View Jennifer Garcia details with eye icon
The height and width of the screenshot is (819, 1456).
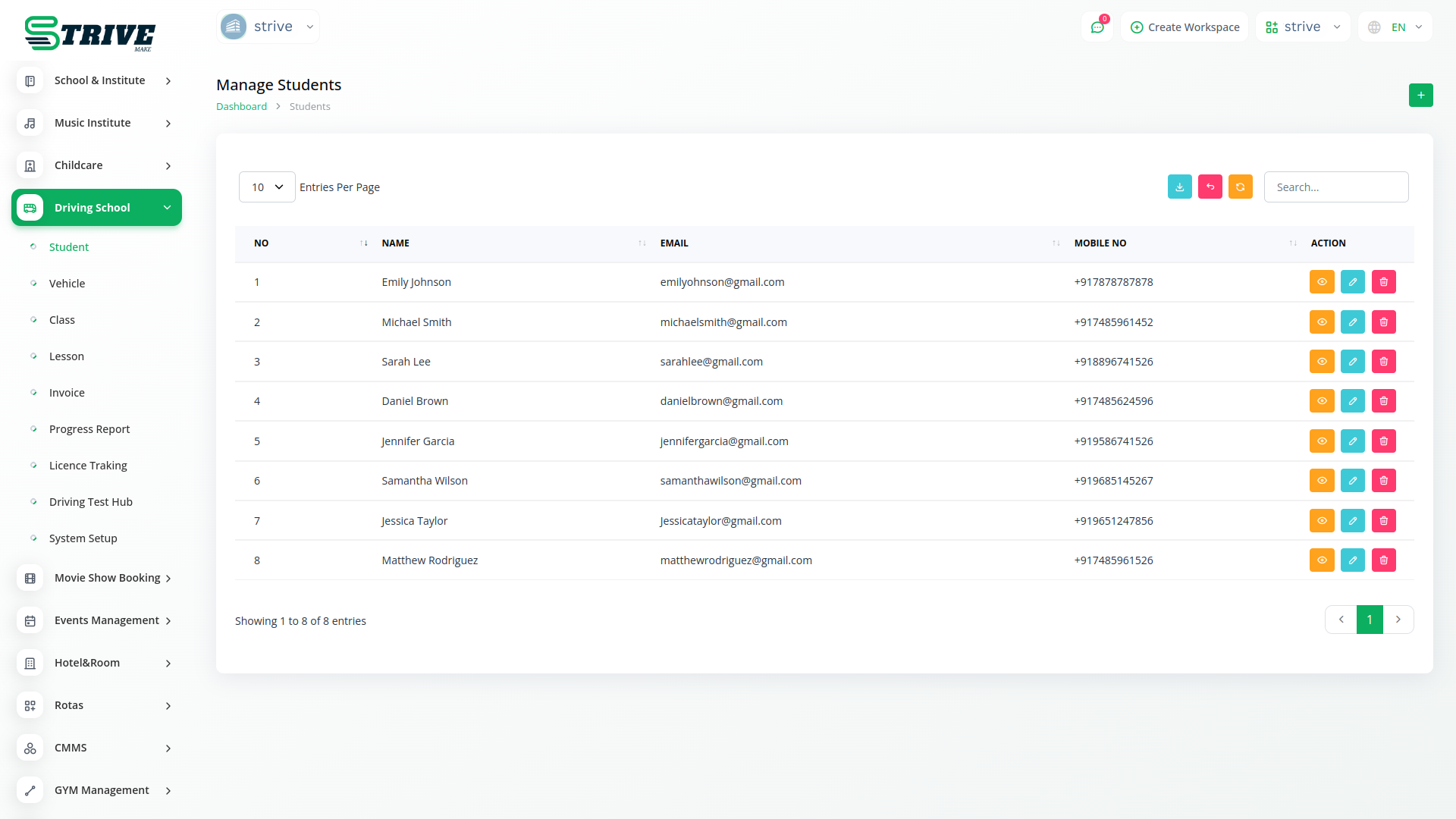1321,441
